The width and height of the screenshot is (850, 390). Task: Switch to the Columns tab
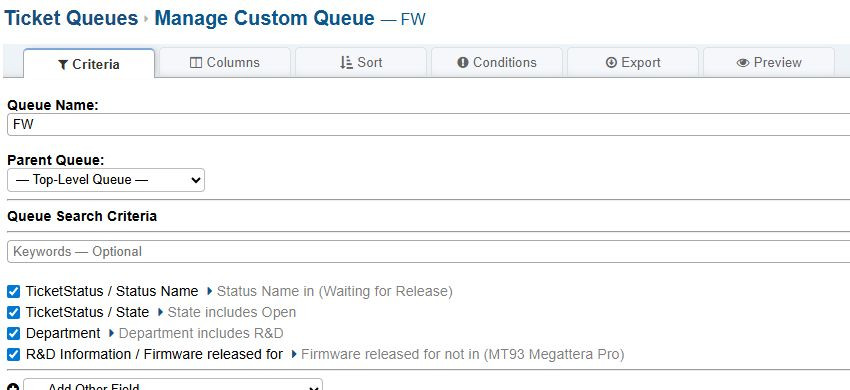click(x=225, y=62)
